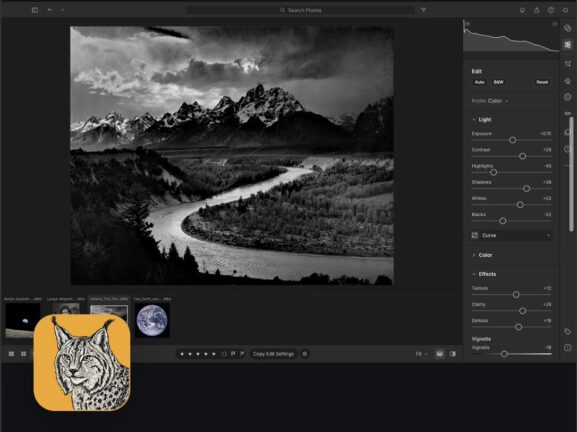This screenshot has width=577, height=432.
Task: Open the Presets panel icon
Action: point(567,28)
